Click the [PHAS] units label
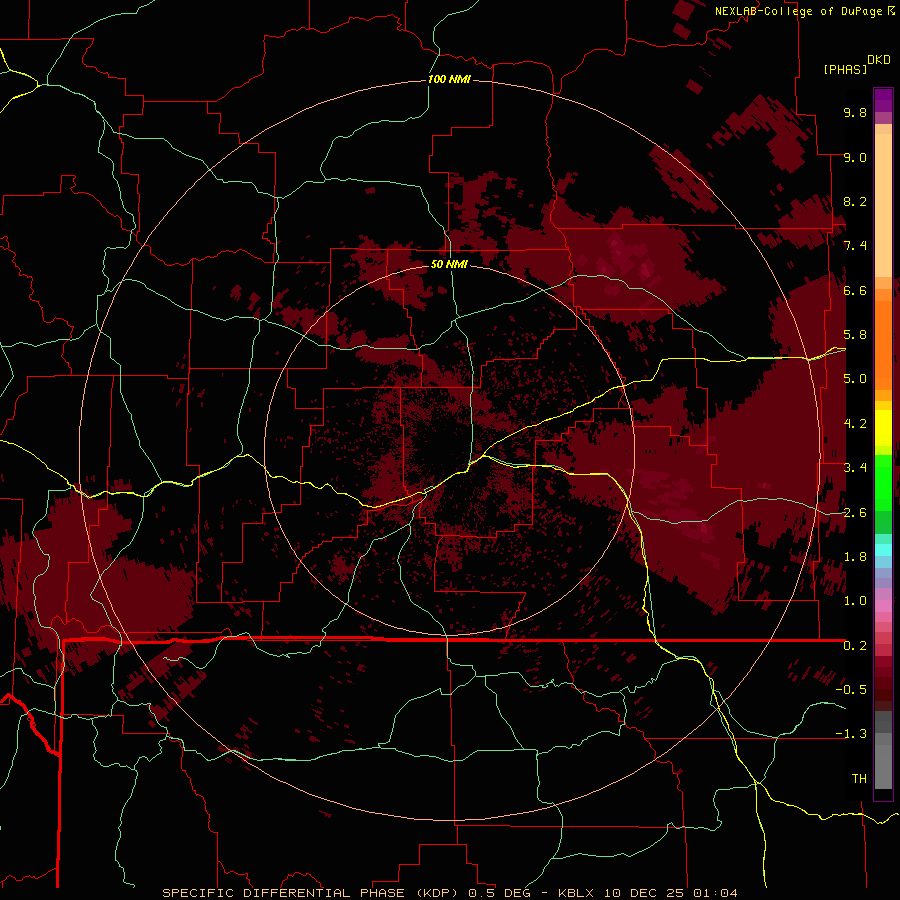 click(845, 69)
